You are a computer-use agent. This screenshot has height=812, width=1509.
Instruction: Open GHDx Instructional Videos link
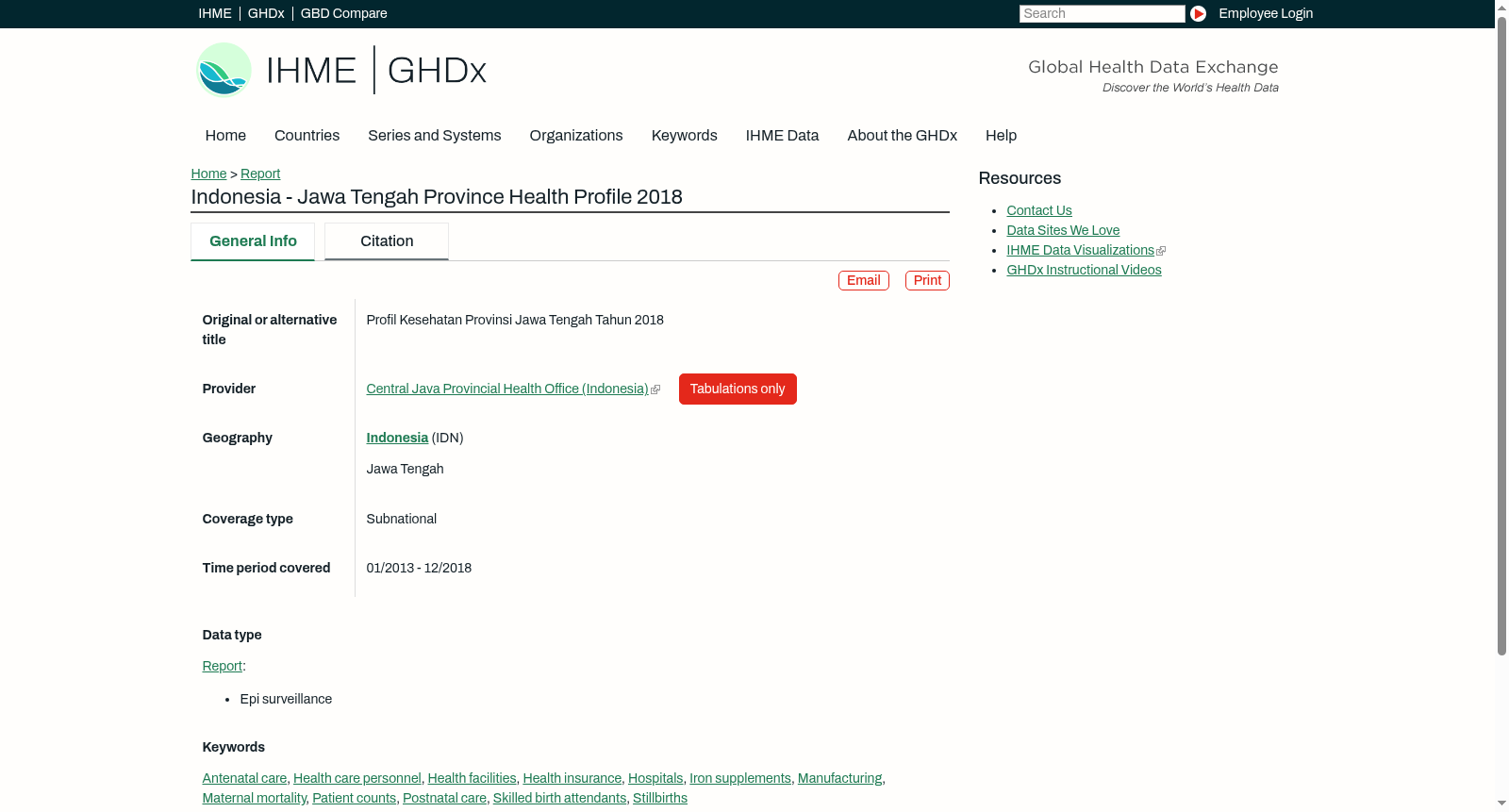(1084, 270)
